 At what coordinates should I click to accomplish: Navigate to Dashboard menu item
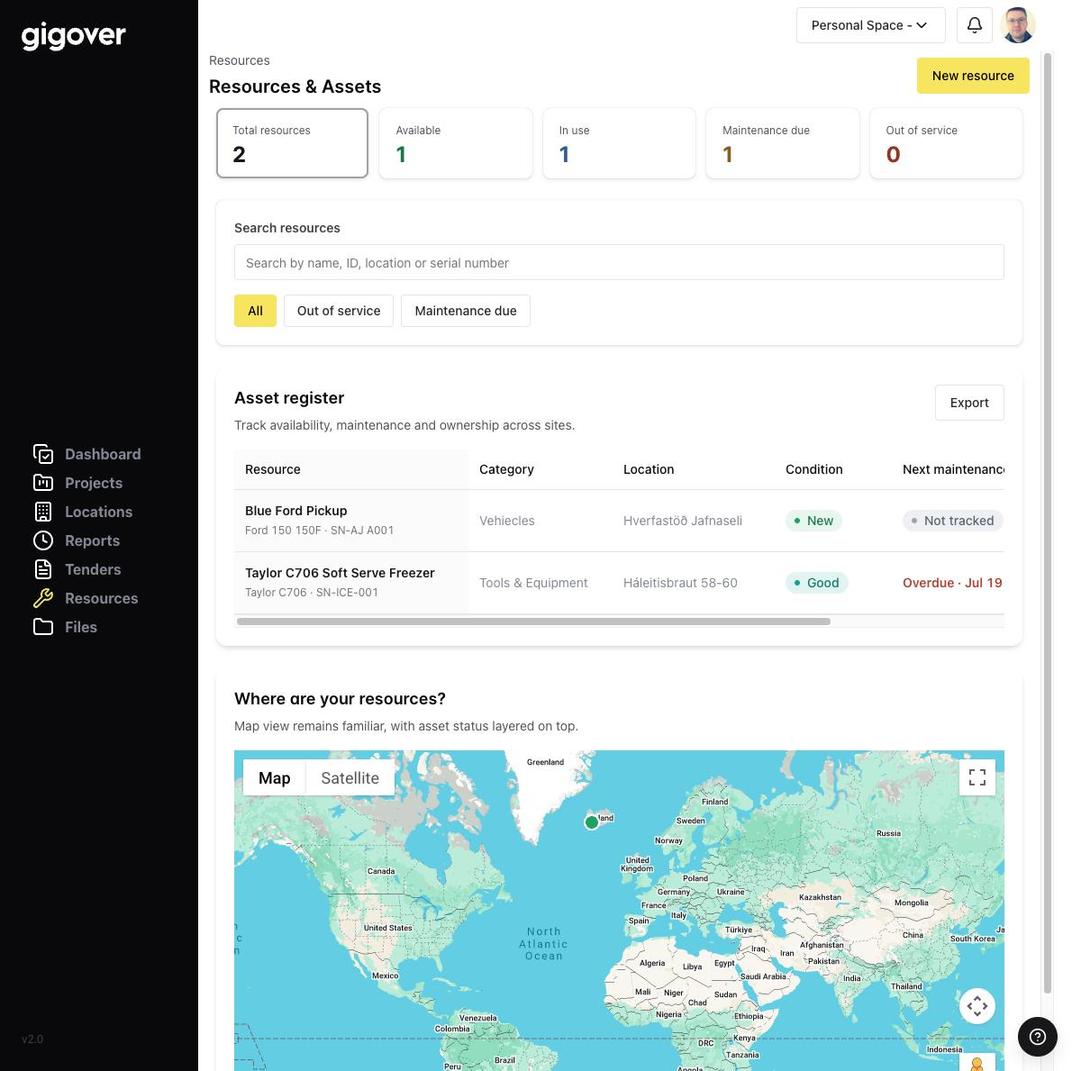pyautogui.click(x=103, y=454)
